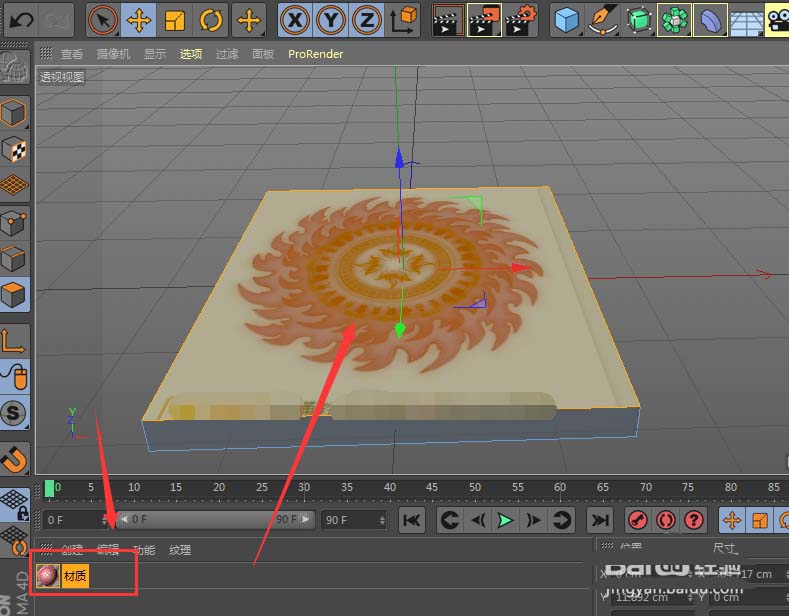789x616 pixels.
Task: Click the red keyframe question mark button
Action: pyautogui.click(x=694, y=520)
